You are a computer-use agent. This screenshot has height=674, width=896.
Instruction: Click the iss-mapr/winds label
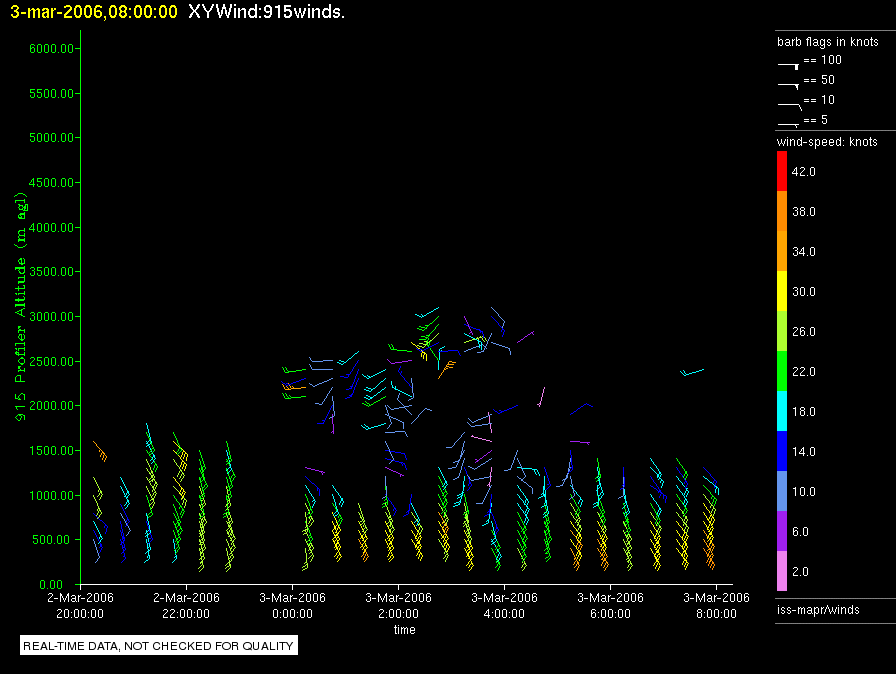818,609
